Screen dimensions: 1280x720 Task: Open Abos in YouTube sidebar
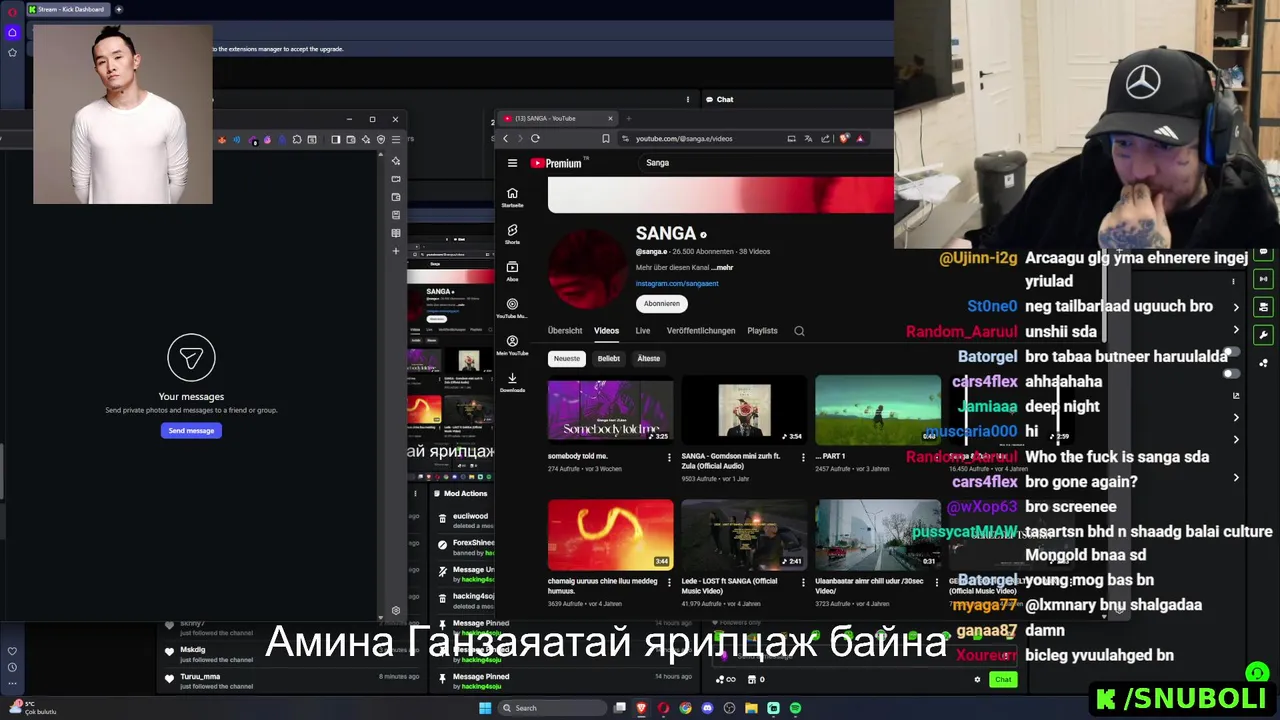click(512, 271)
